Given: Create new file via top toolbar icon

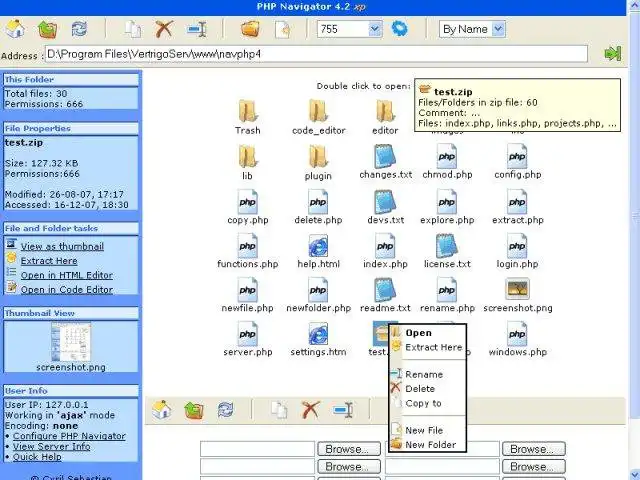Looking at the screenshot, I should point(283,29).
